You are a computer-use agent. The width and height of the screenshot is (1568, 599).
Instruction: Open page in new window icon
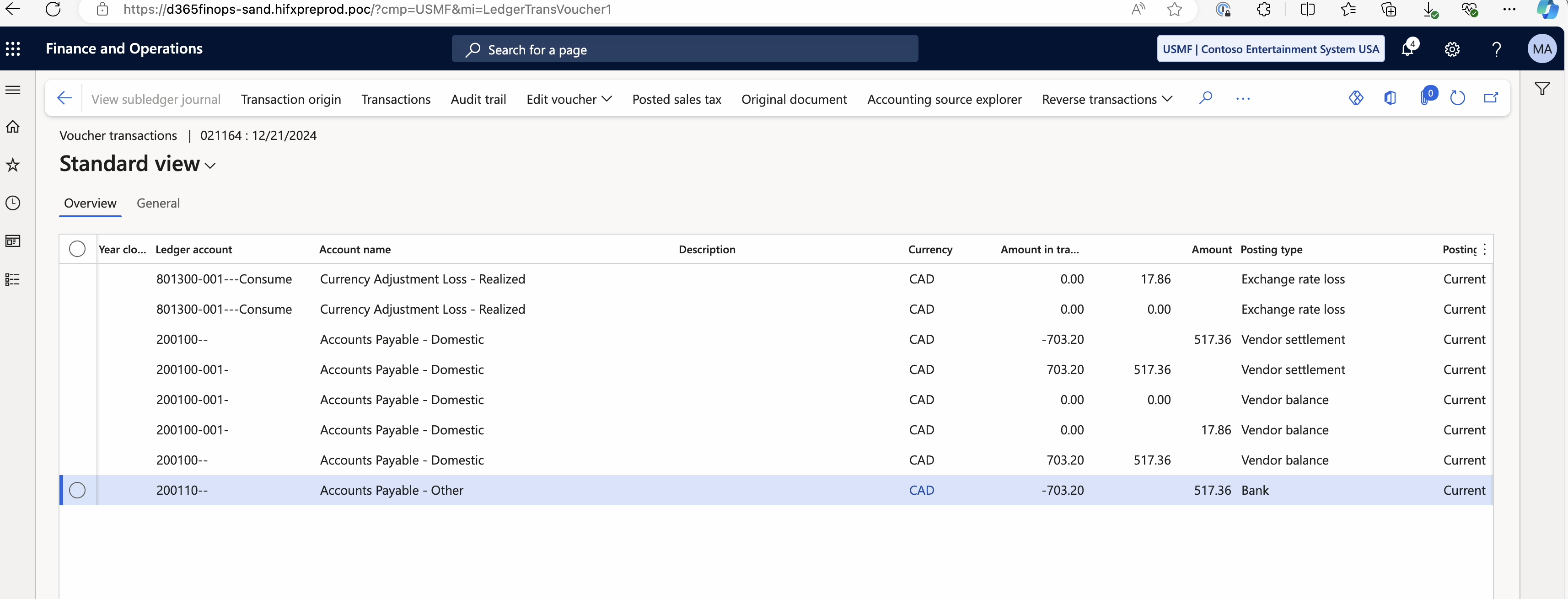pos(1491,98)
